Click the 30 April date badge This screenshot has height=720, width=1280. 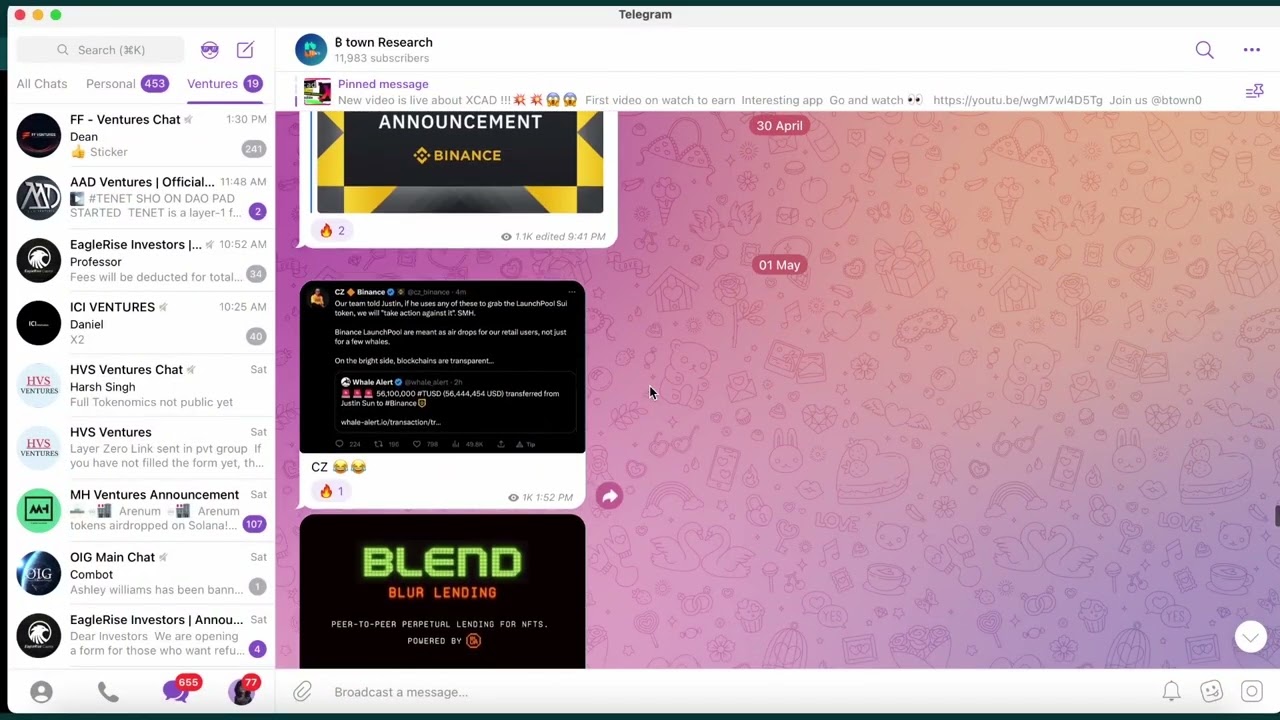pos(779,126)
